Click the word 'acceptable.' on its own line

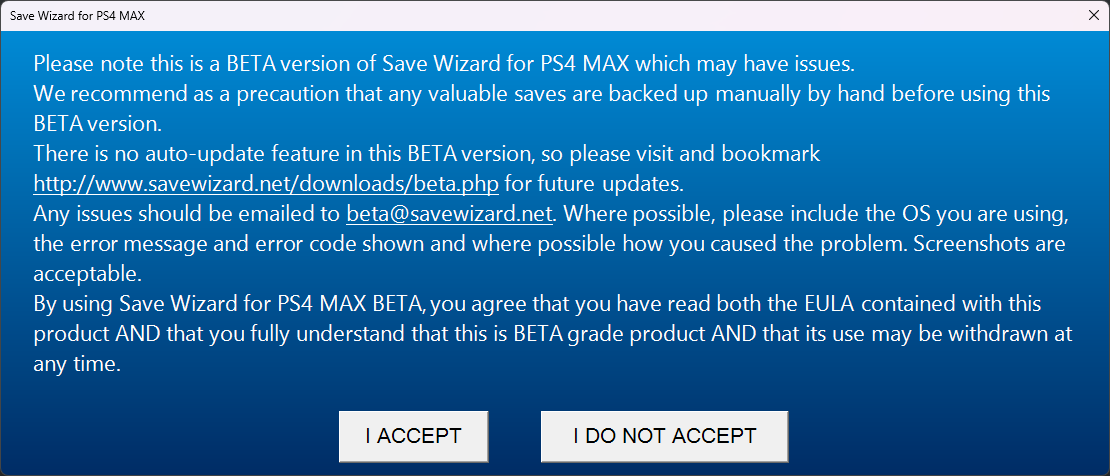[87, 274]
